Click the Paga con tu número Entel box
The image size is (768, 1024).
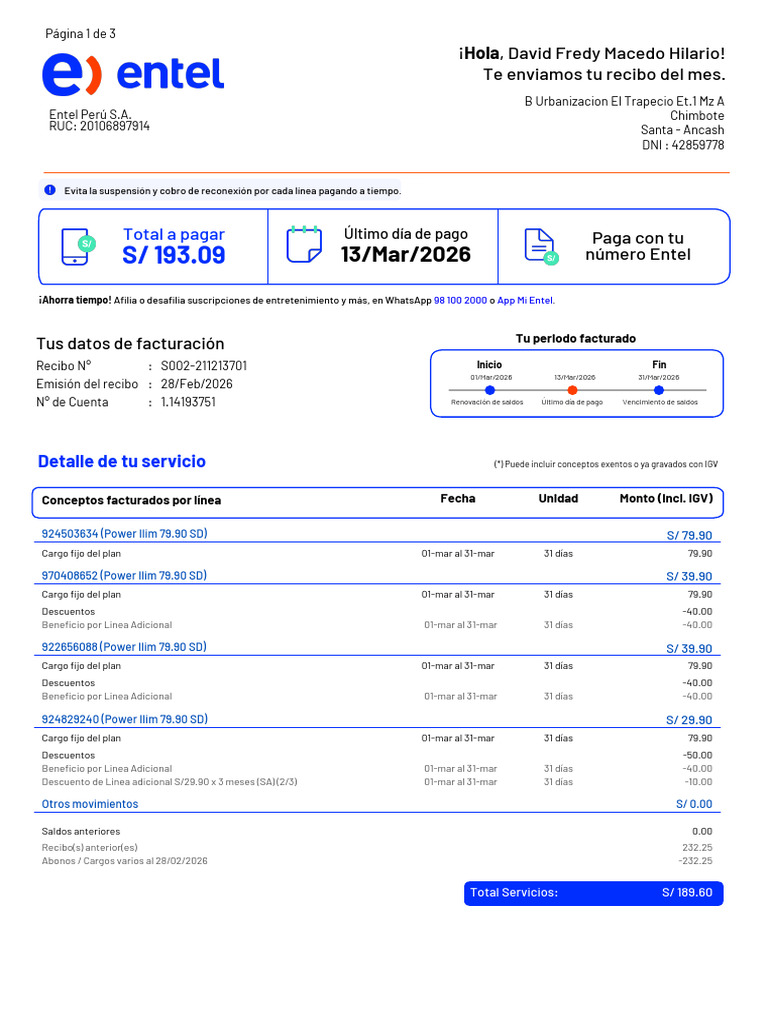coord(614,247)
